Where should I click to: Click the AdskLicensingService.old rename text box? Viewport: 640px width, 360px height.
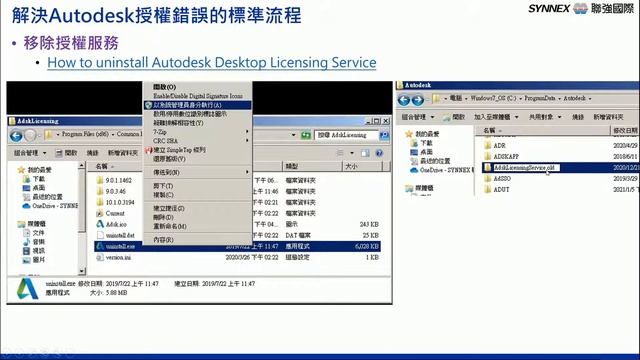[526, 167]
